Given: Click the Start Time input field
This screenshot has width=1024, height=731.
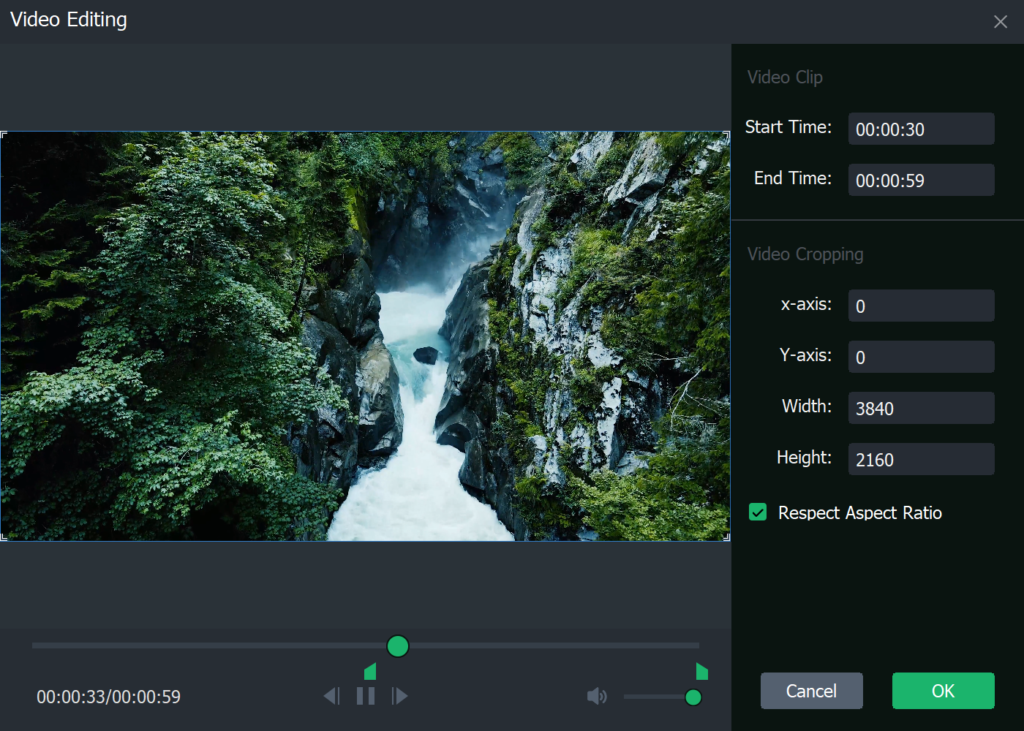Looking at the screenshot, I should click(x=921, y=129).
